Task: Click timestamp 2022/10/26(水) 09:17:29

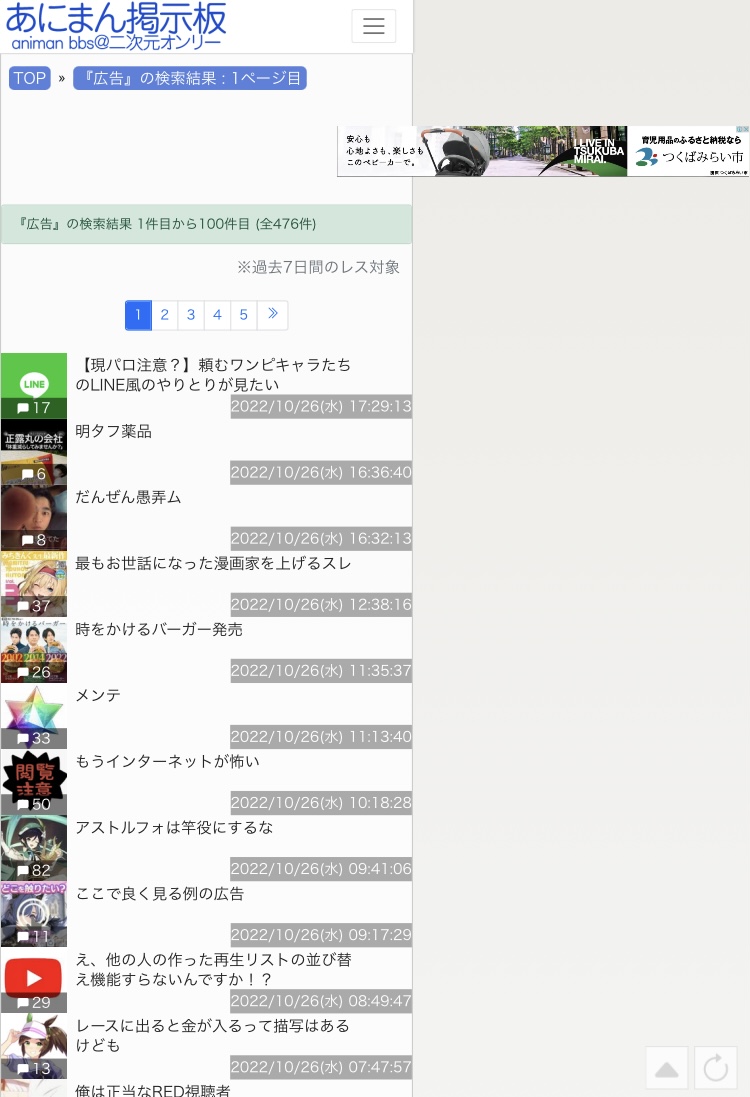Action: coord(321,935)
